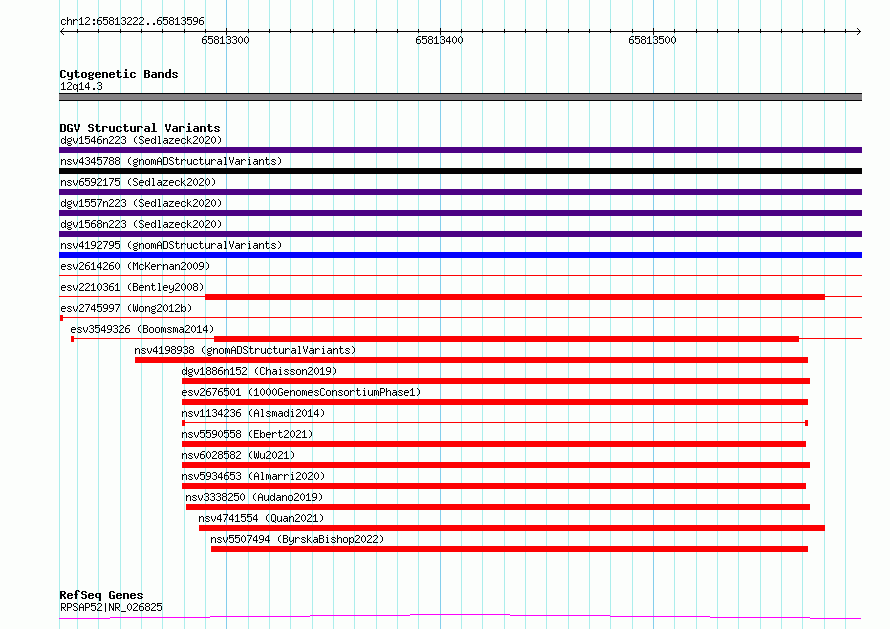The width and height of the screenshot is (890, 629).
Task: Click the 65813400 ruler tick label
Action: [439, 40]
